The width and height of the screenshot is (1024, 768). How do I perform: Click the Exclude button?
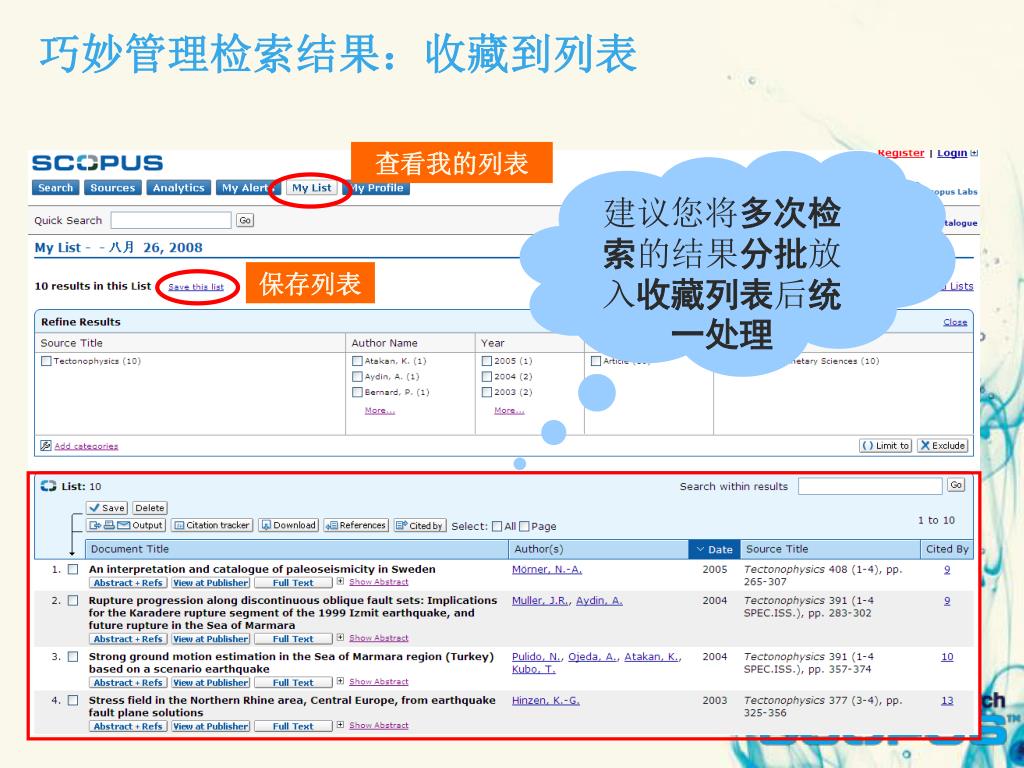pyautogui.click(x=943, y=445)
